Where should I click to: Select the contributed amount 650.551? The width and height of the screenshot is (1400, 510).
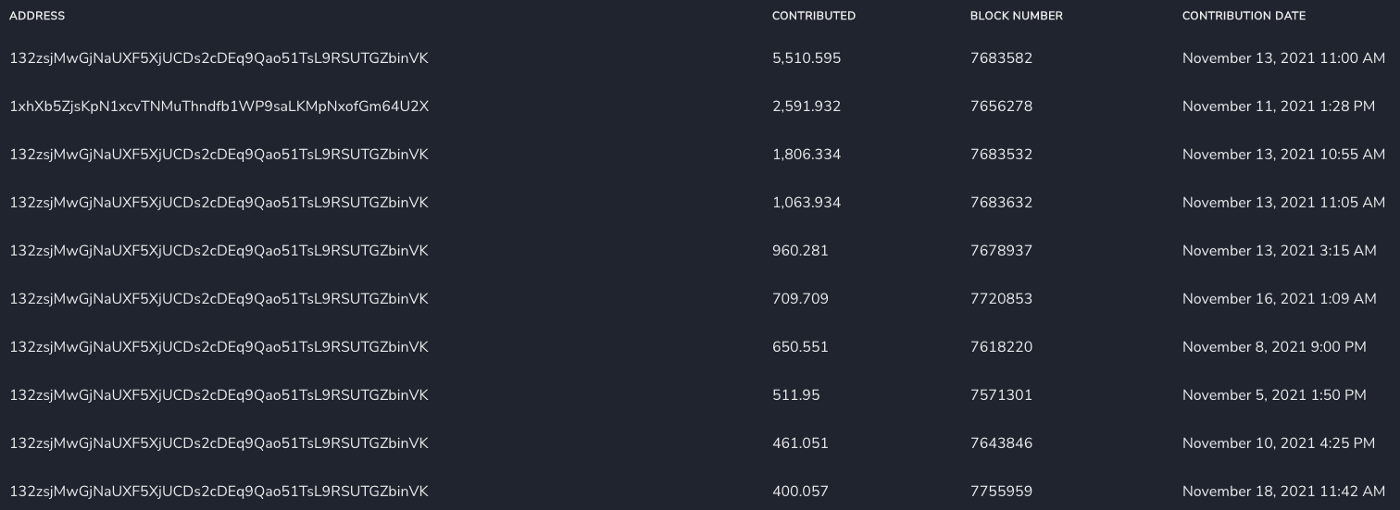pos(800,347)
